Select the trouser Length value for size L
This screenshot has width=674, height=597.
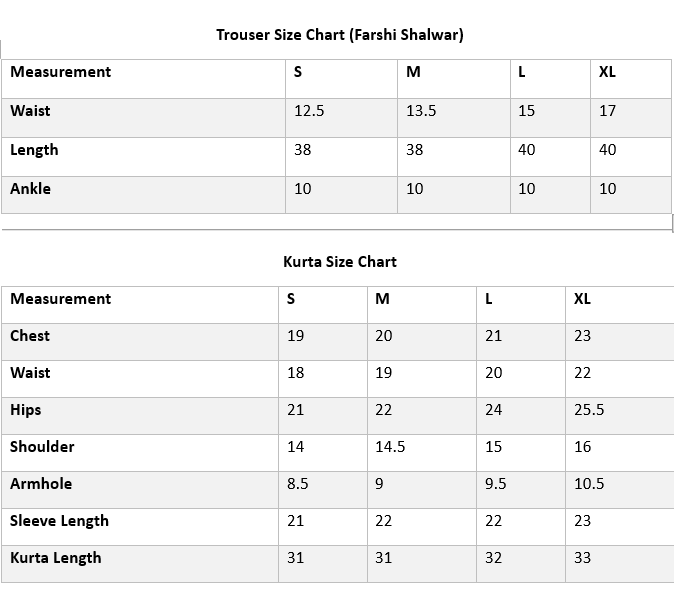pos(526,150)
